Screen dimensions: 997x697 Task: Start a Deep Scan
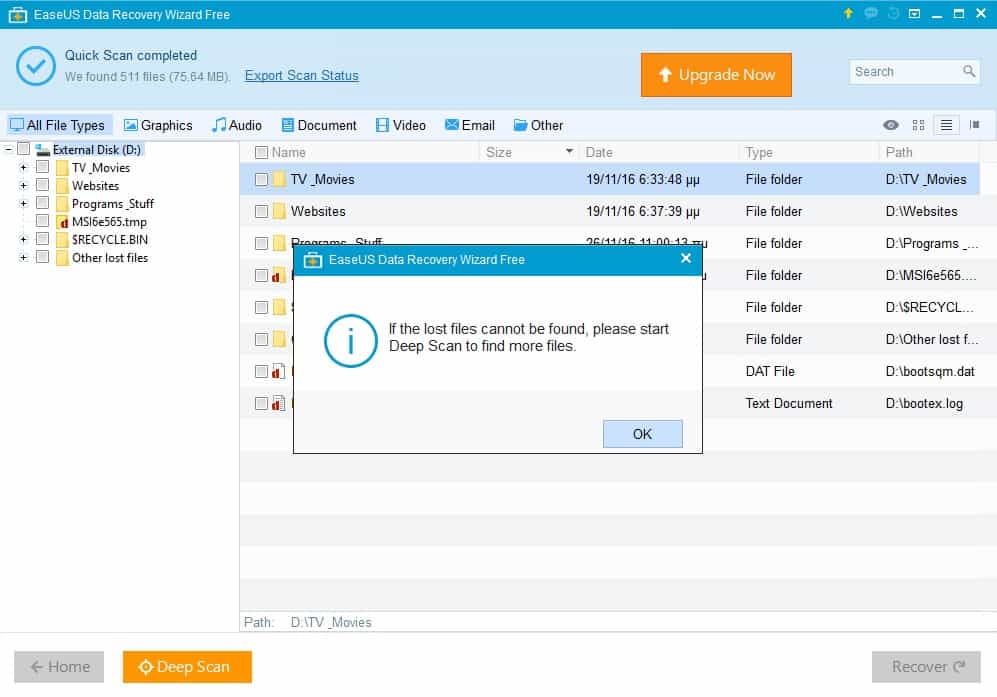(187, 666)
